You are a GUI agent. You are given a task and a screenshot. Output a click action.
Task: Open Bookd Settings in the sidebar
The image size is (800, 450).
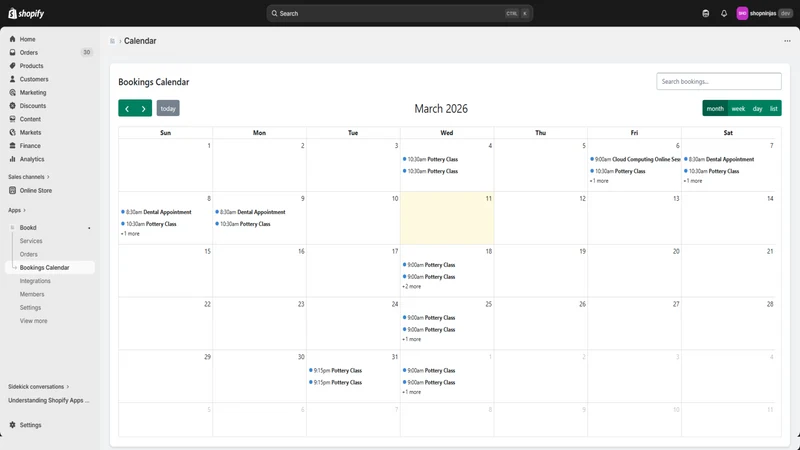tap(30, 308)
